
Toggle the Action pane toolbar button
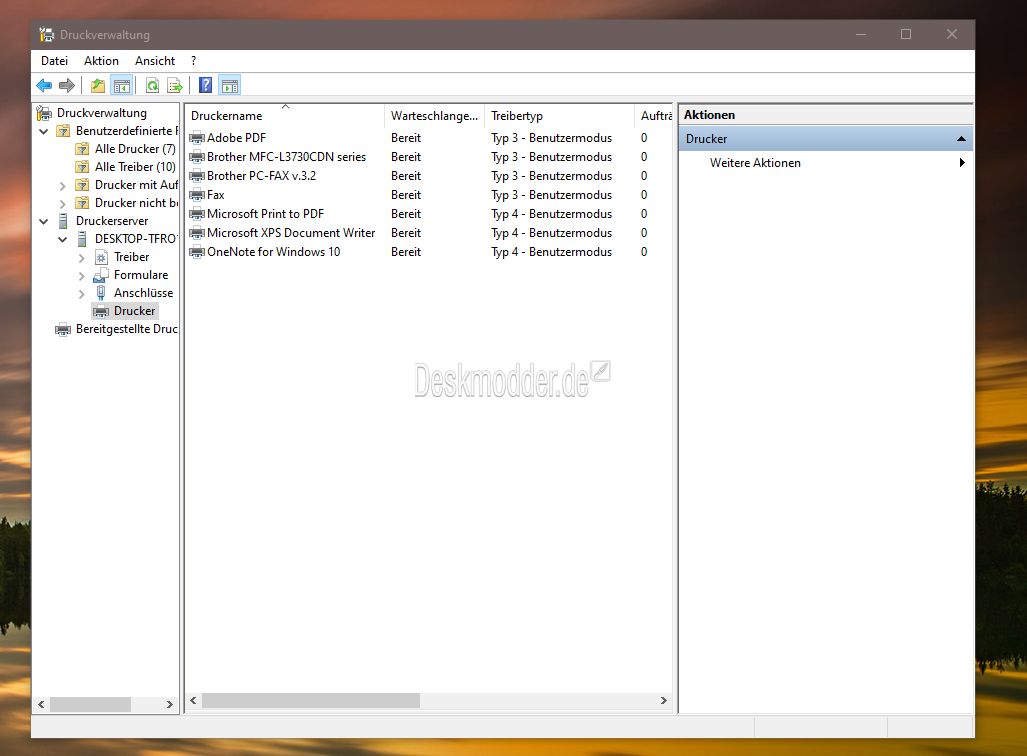(229, 86)
